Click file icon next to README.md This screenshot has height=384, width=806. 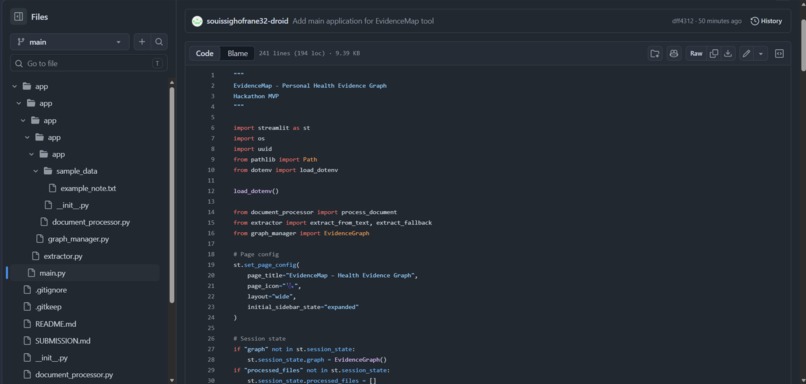coord(27,324)
